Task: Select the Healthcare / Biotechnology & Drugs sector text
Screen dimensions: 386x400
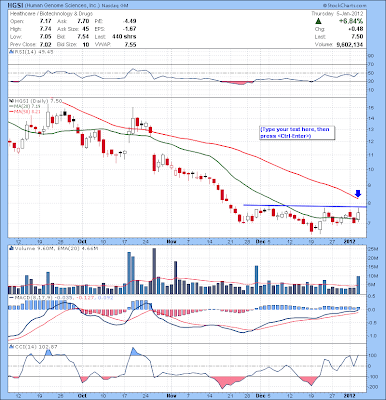Action: 51,14
